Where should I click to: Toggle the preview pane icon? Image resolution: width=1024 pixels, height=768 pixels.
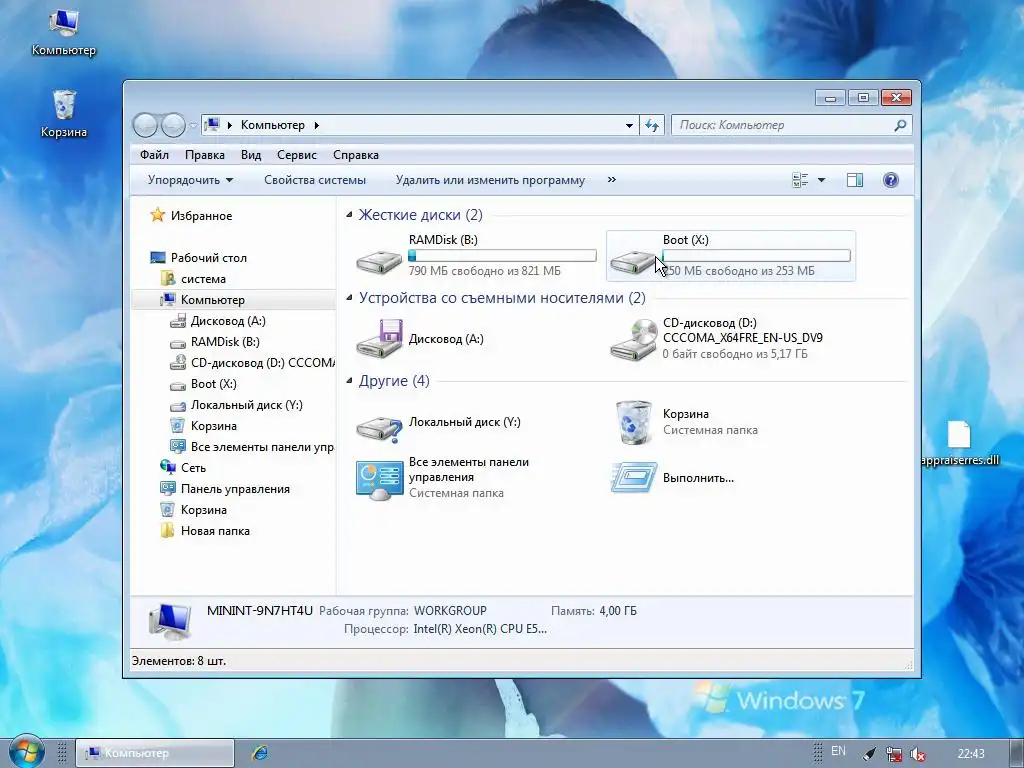coord(855,180)
